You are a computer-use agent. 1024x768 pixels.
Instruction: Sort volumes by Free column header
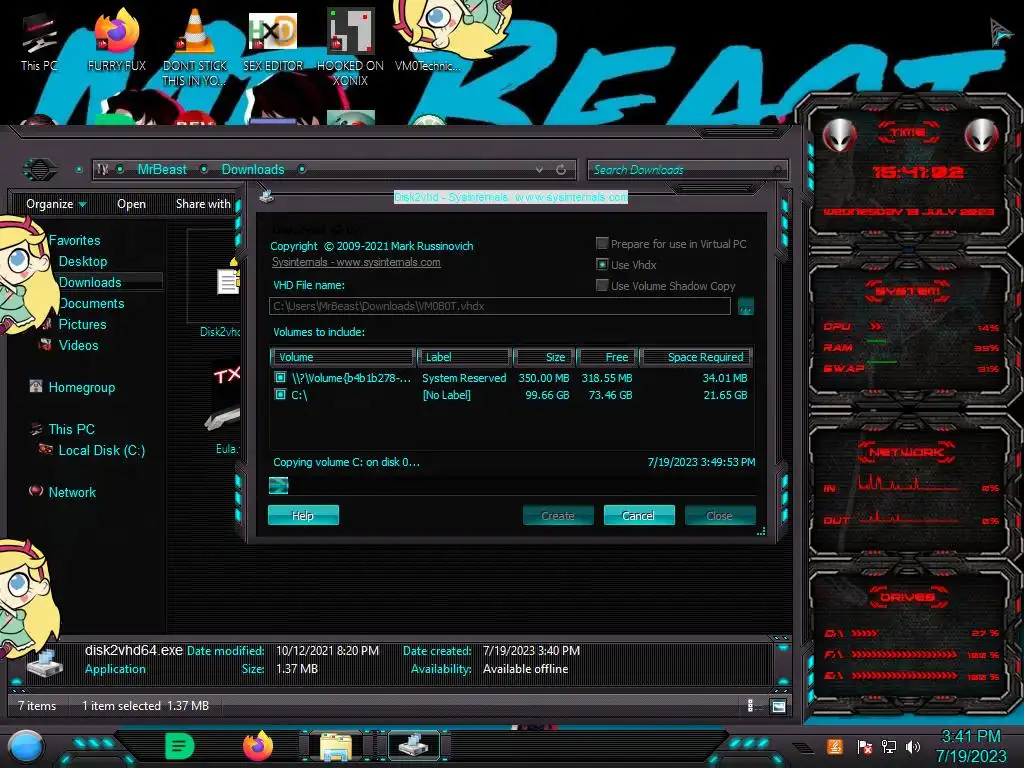coord(607,357)
